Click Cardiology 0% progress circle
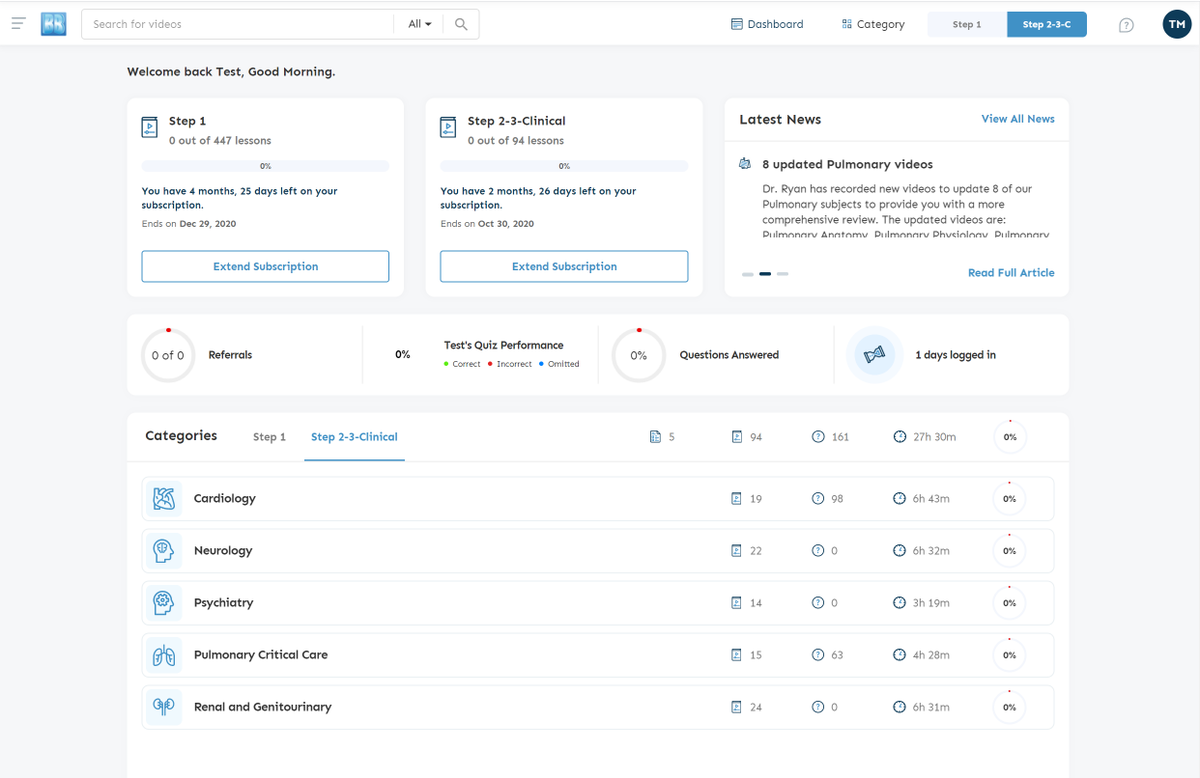 [1010, 498]
